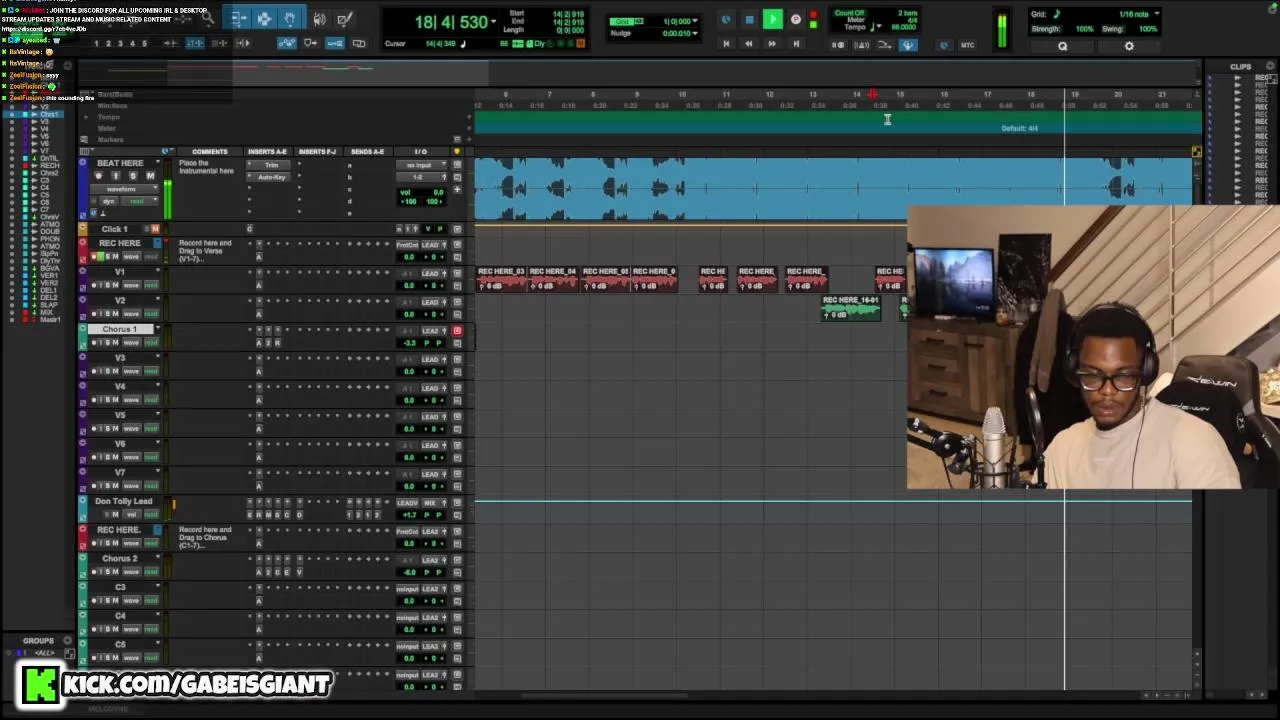
Task: Click the red button on Chorus 1 I/O
Action: [457, 331]
